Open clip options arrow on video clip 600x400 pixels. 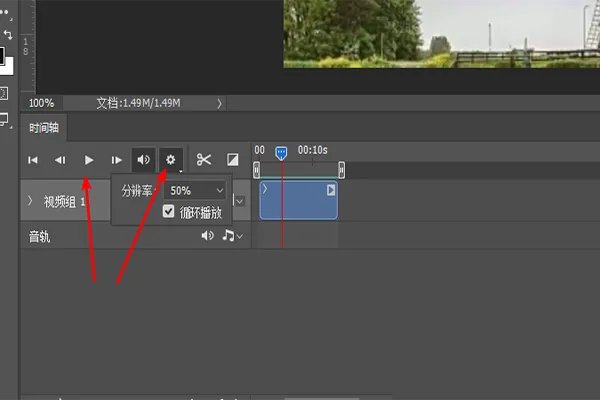click(331, 189)
